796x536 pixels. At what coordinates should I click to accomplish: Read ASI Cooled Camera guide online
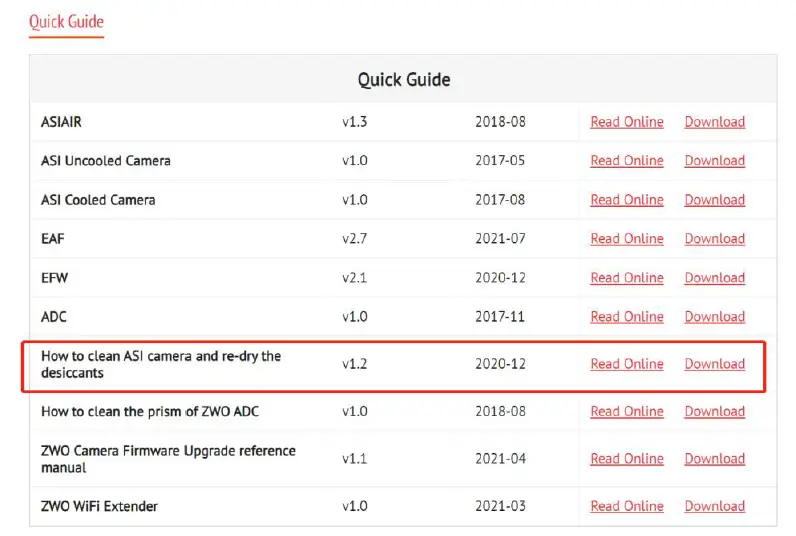point(626,200)
